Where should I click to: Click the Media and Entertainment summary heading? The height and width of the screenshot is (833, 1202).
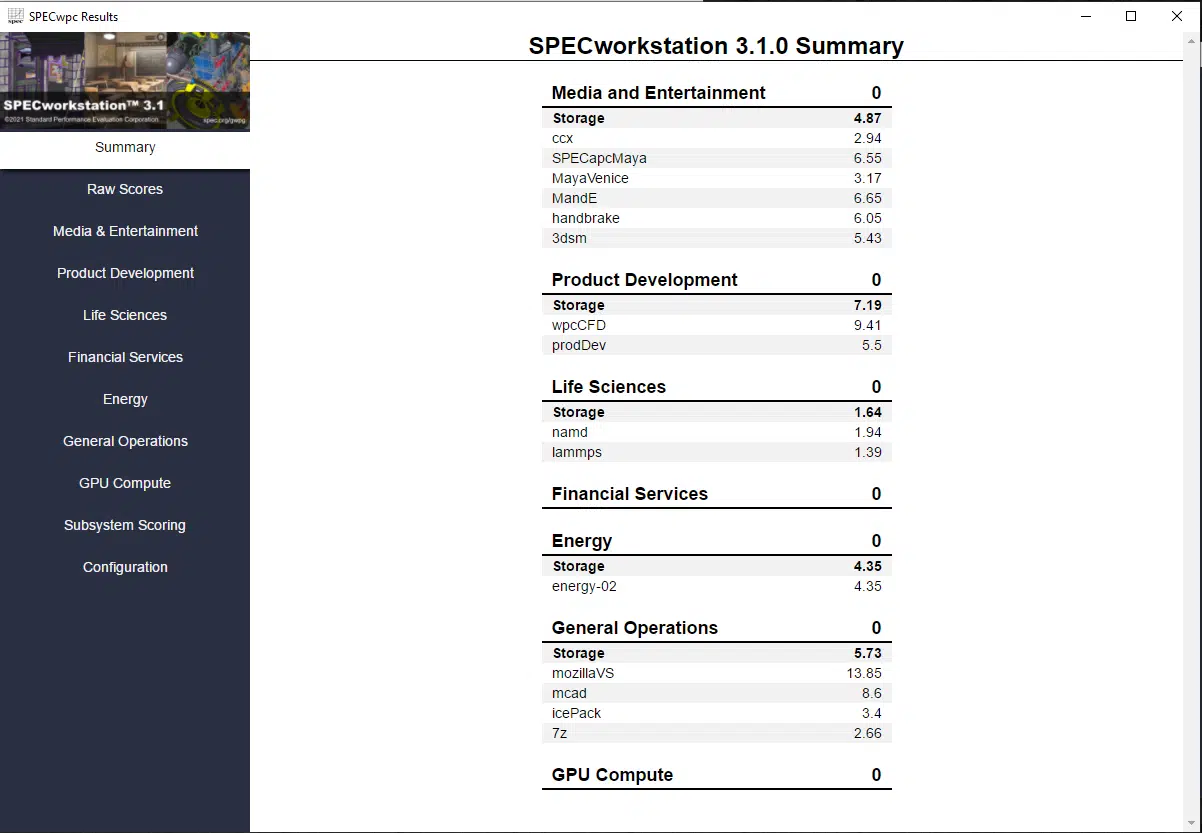coord(658,93)
